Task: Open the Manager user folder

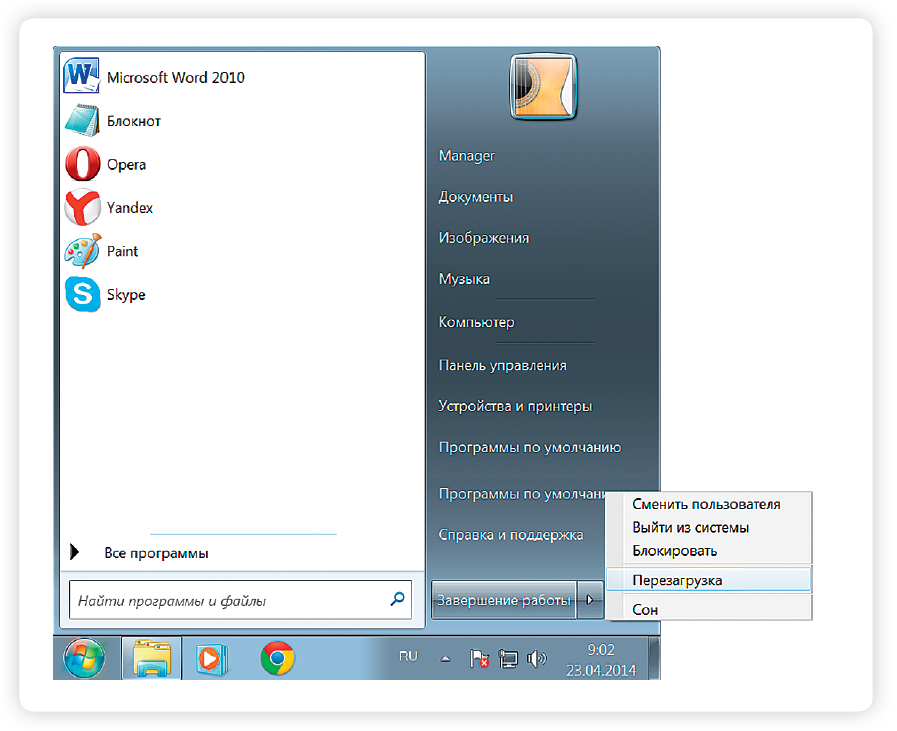Action: tap(466, 156)
